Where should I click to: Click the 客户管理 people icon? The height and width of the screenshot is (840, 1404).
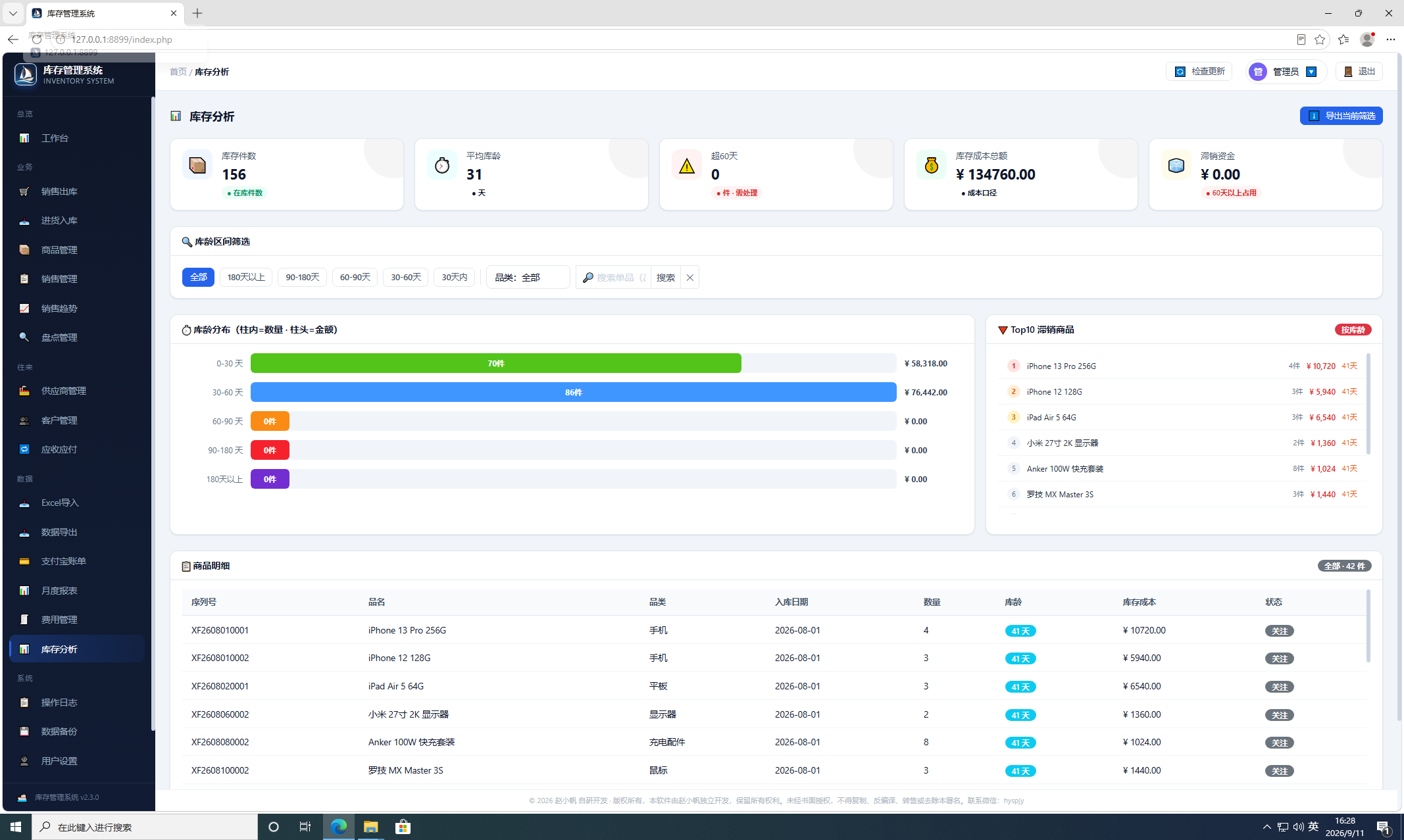click(24, 420)
